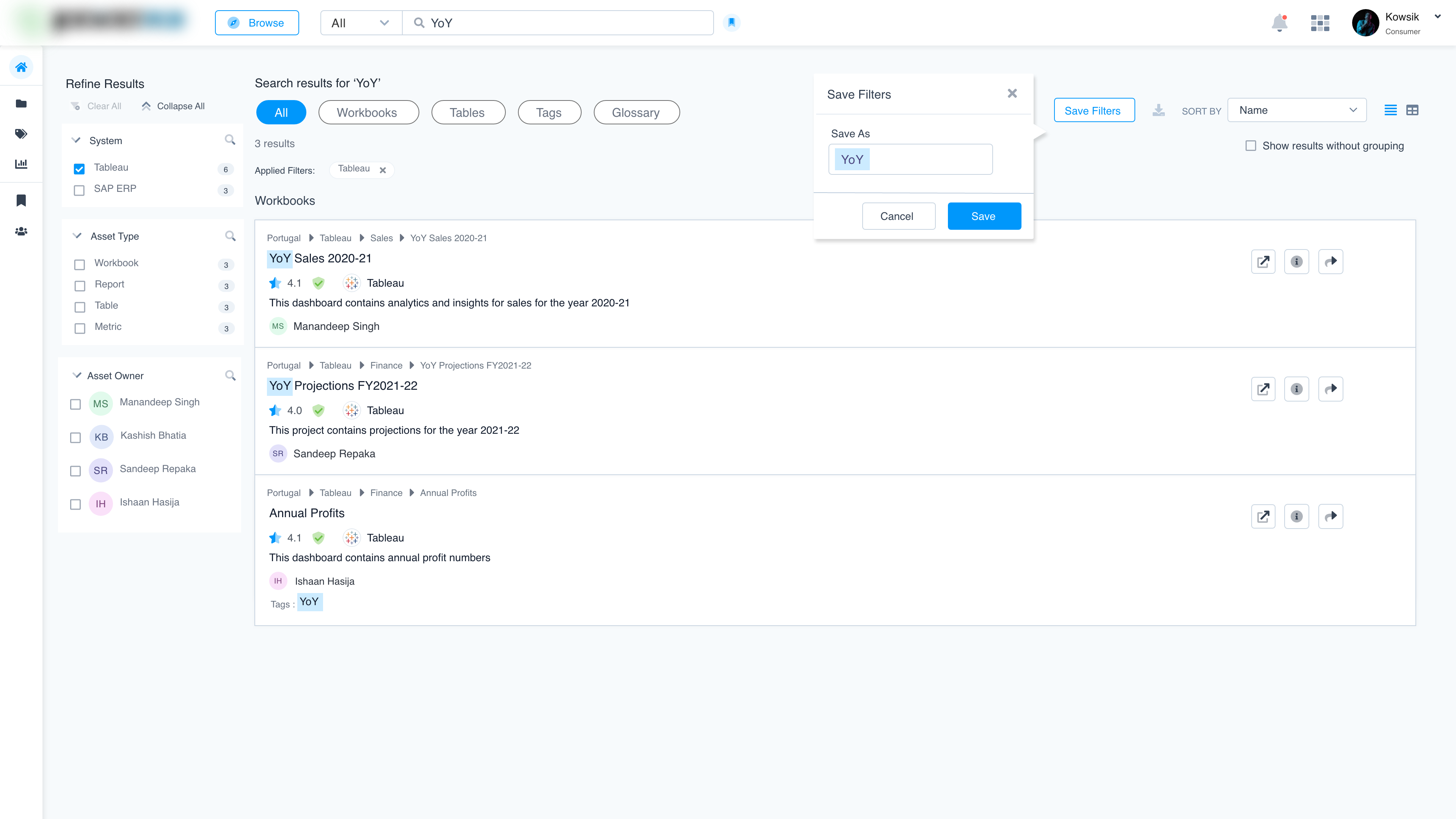This screenshot has width=1456, height=819.
Task: Click the Save As name field
Action: (x=910, y=159)
